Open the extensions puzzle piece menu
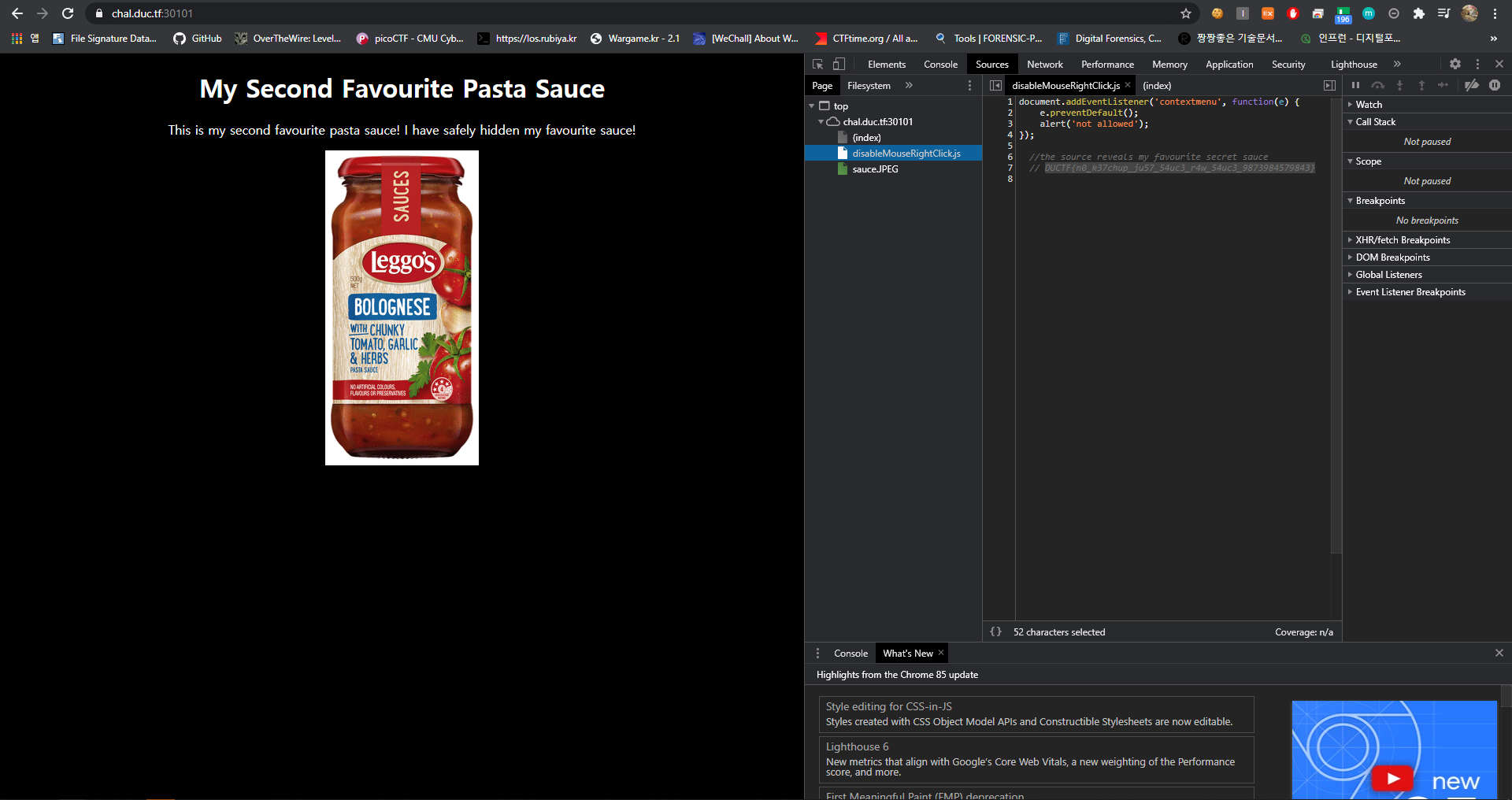 pyautogui.click(x=1419, y=13)
